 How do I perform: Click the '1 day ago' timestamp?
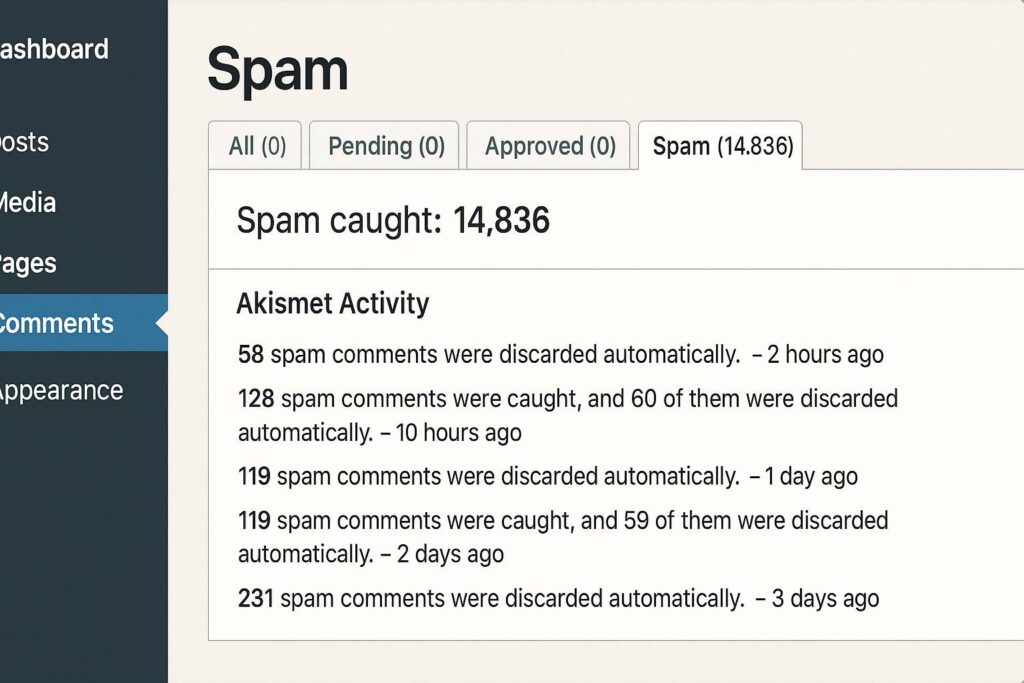(x=811, y=477)
